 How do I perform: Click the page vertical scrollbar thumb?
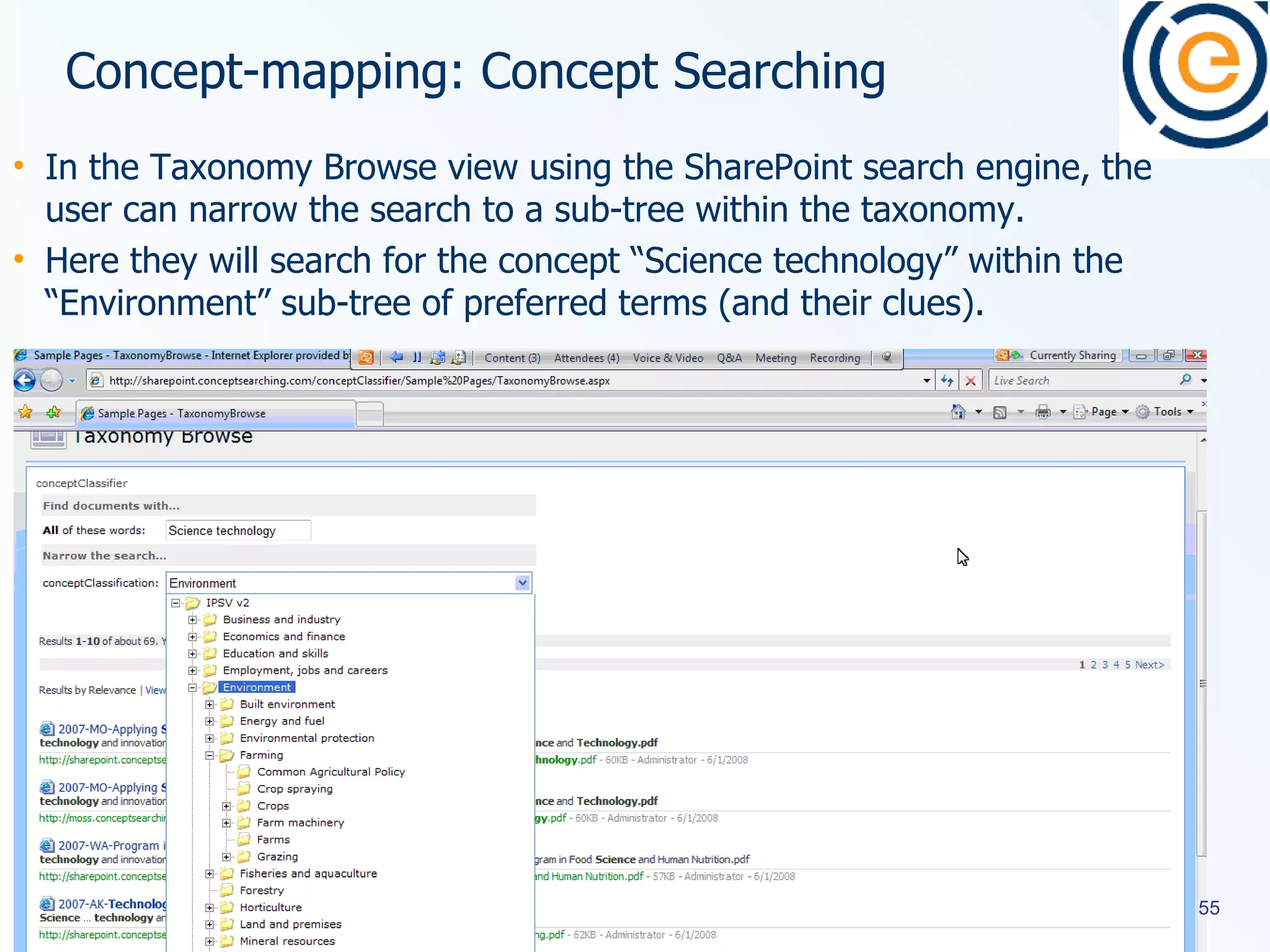click(1202, 684)
